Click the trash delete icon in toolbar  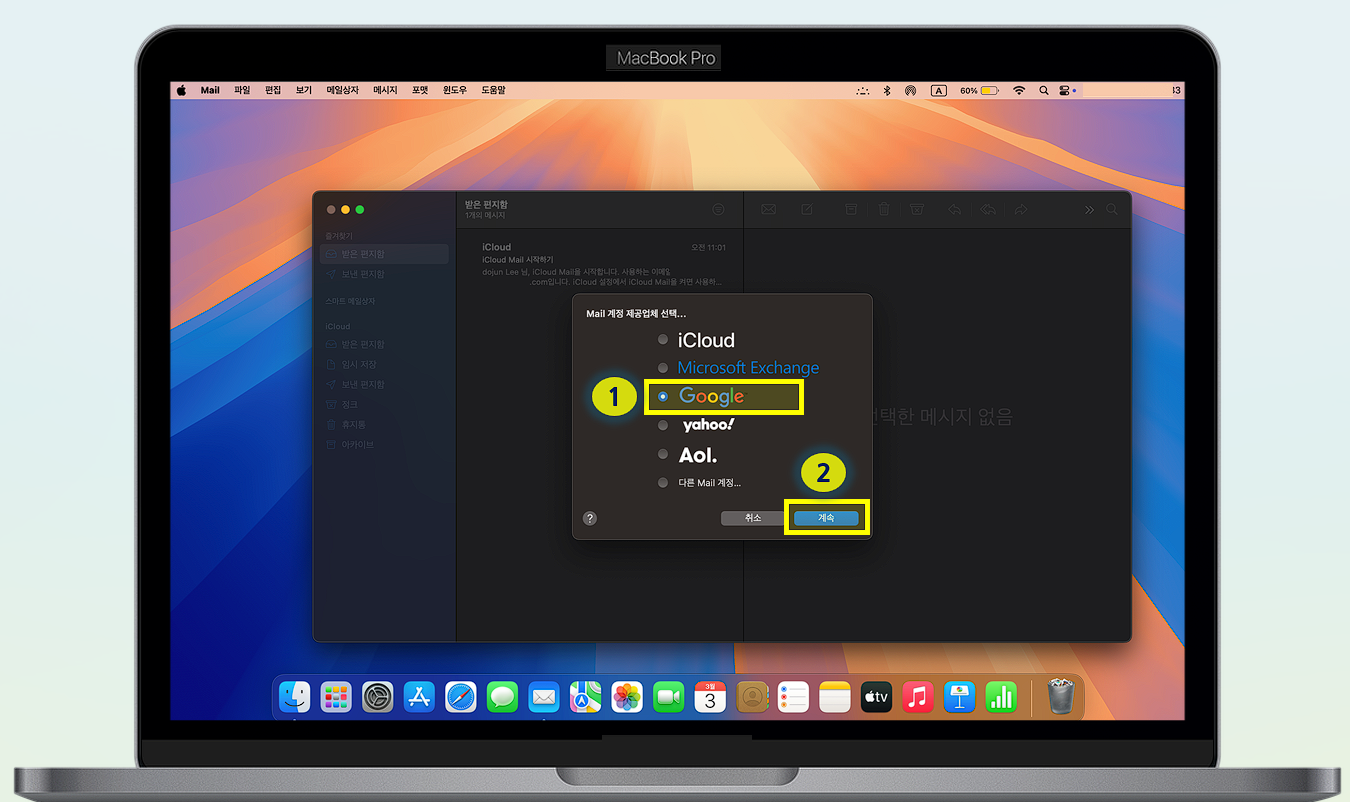[884, 210]
